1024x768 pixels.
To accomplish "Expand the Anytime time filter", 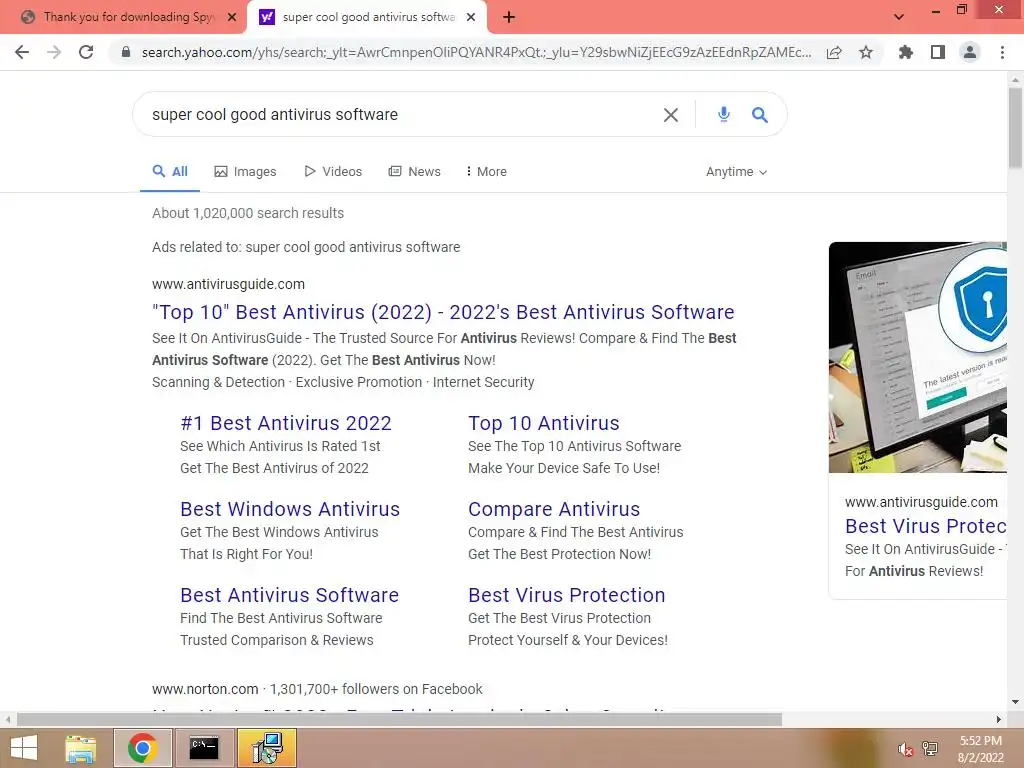I will 736,172.
